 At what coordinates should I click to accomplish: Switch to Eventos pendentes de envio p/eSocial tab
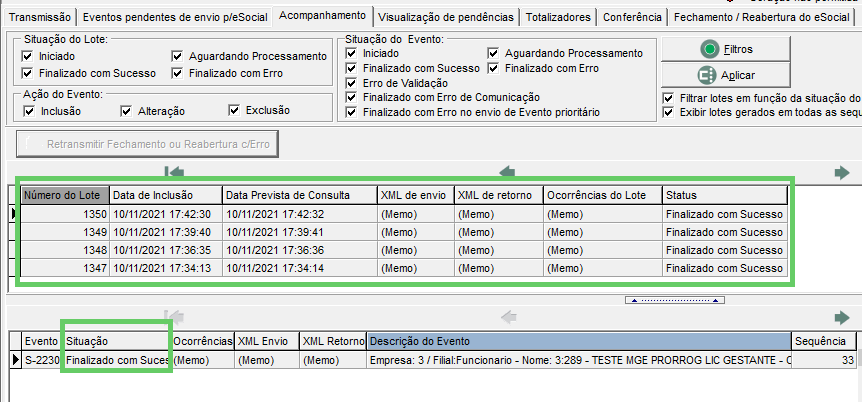coord(175,17)
